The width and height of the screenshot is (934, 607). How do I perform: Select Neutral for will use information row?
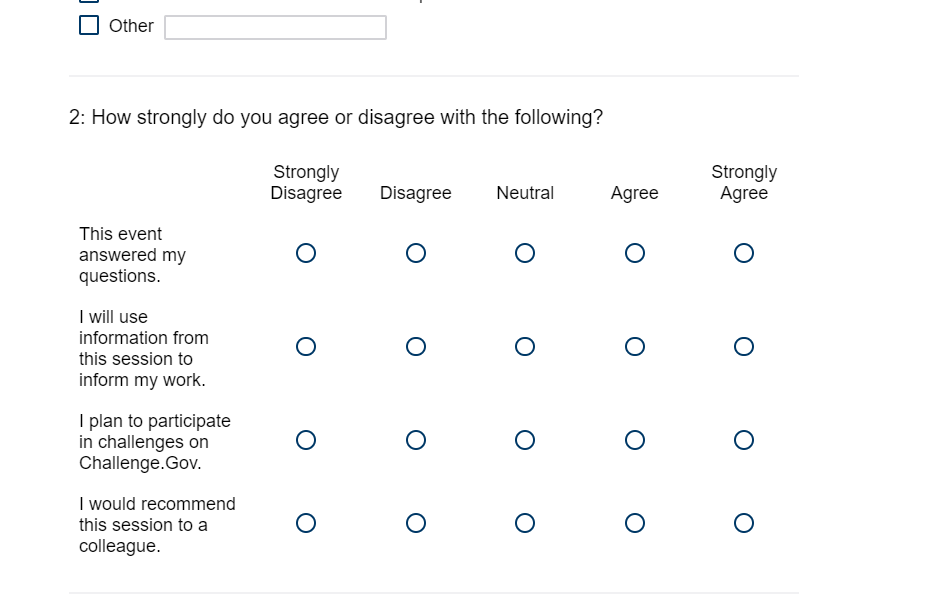click(525, 347)
